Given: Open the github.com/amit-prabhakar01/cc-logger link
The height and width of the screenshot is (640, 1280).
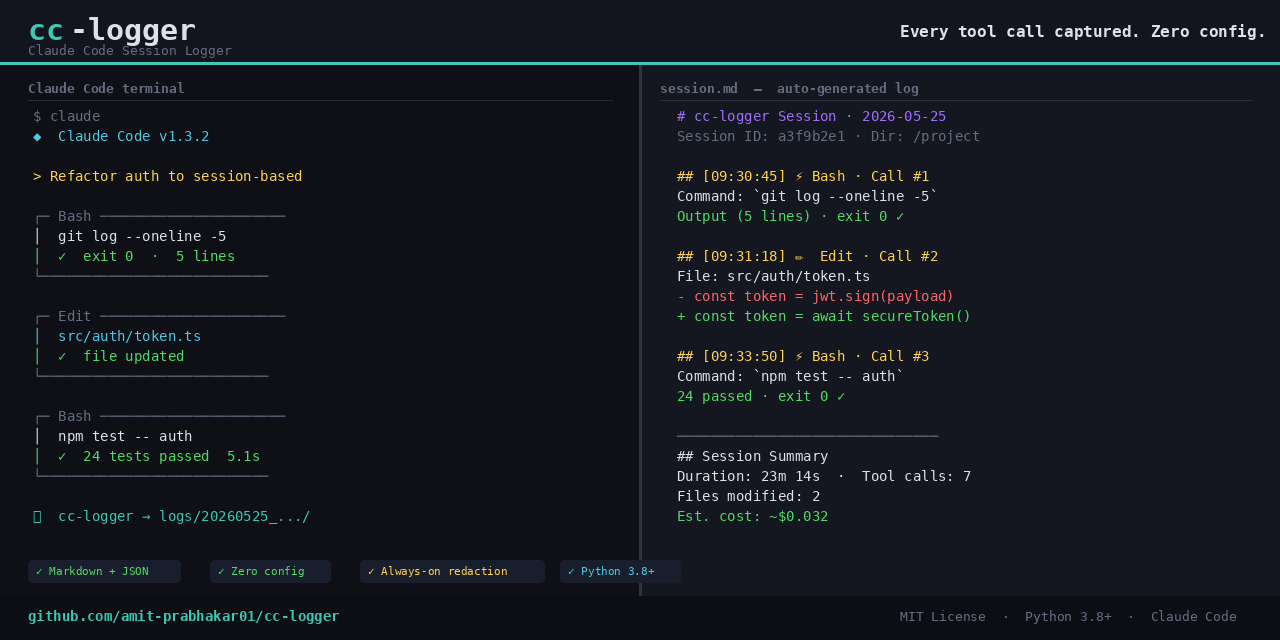Looking at the screenshot, I should click(183, 617).
